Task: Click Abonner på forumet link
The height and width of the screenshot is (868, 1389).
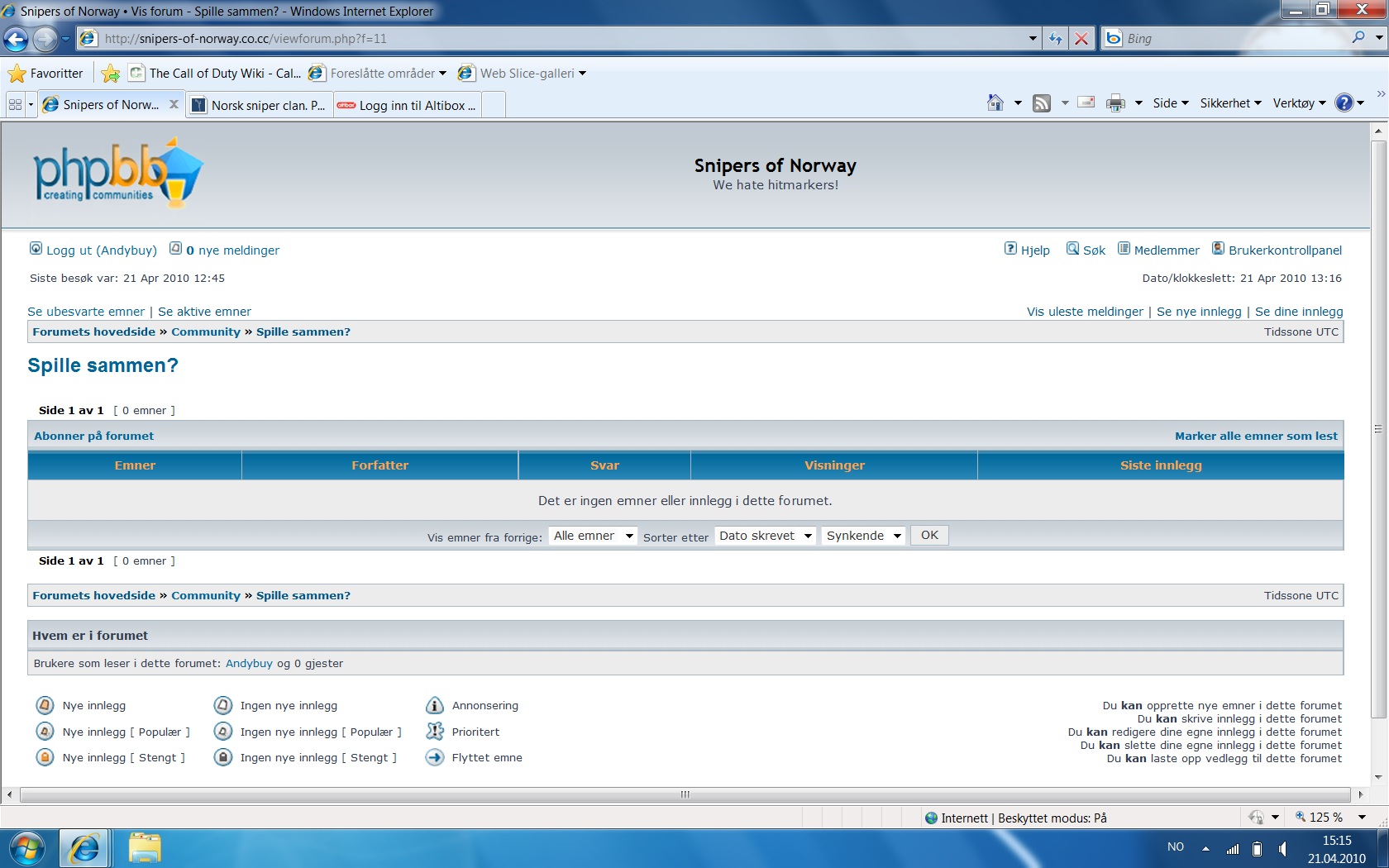Action: pyautogui.click(x=93, y=436)
